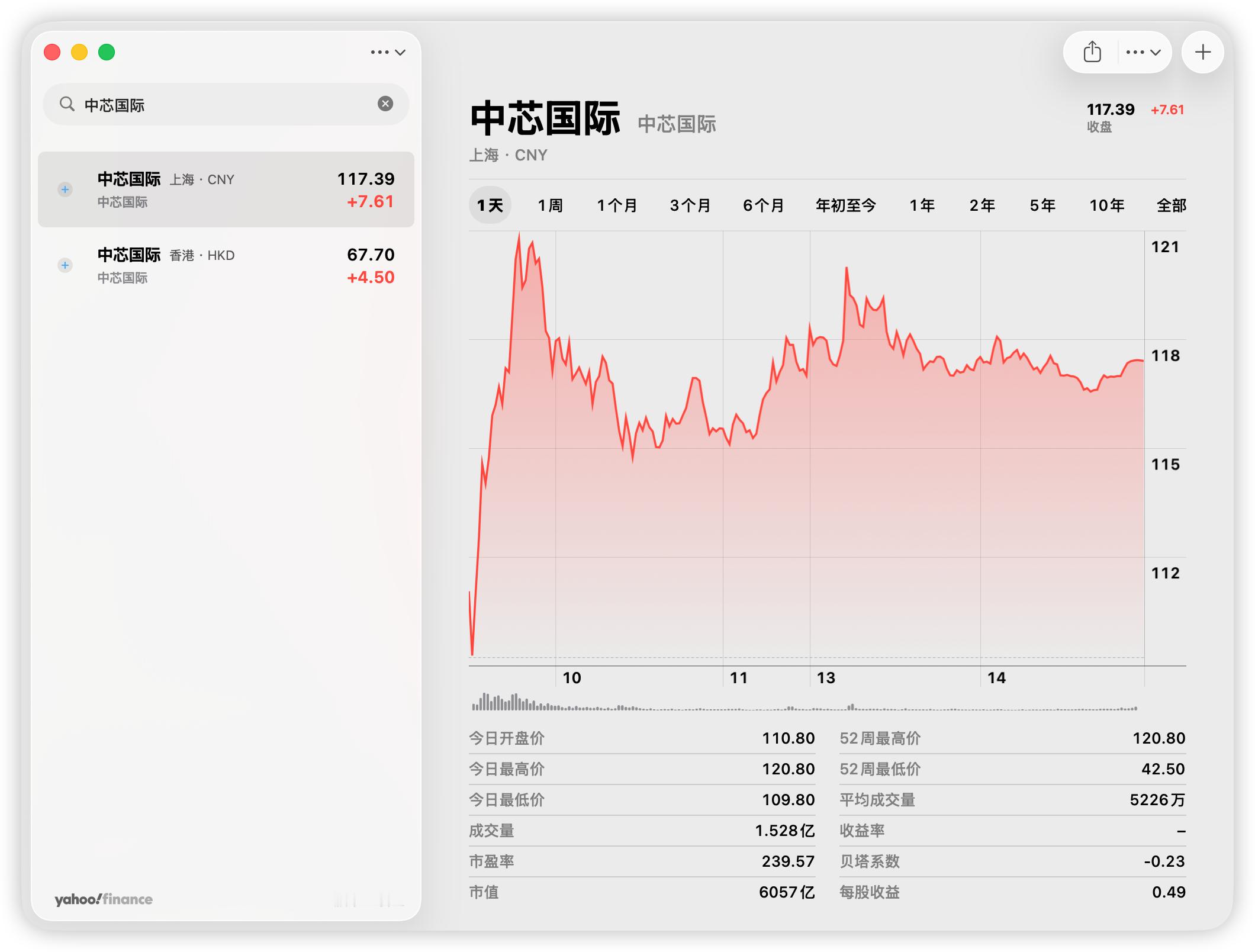1255x952 pixels.
Task: Switch chart range to 1周
Action: [550, 205]
